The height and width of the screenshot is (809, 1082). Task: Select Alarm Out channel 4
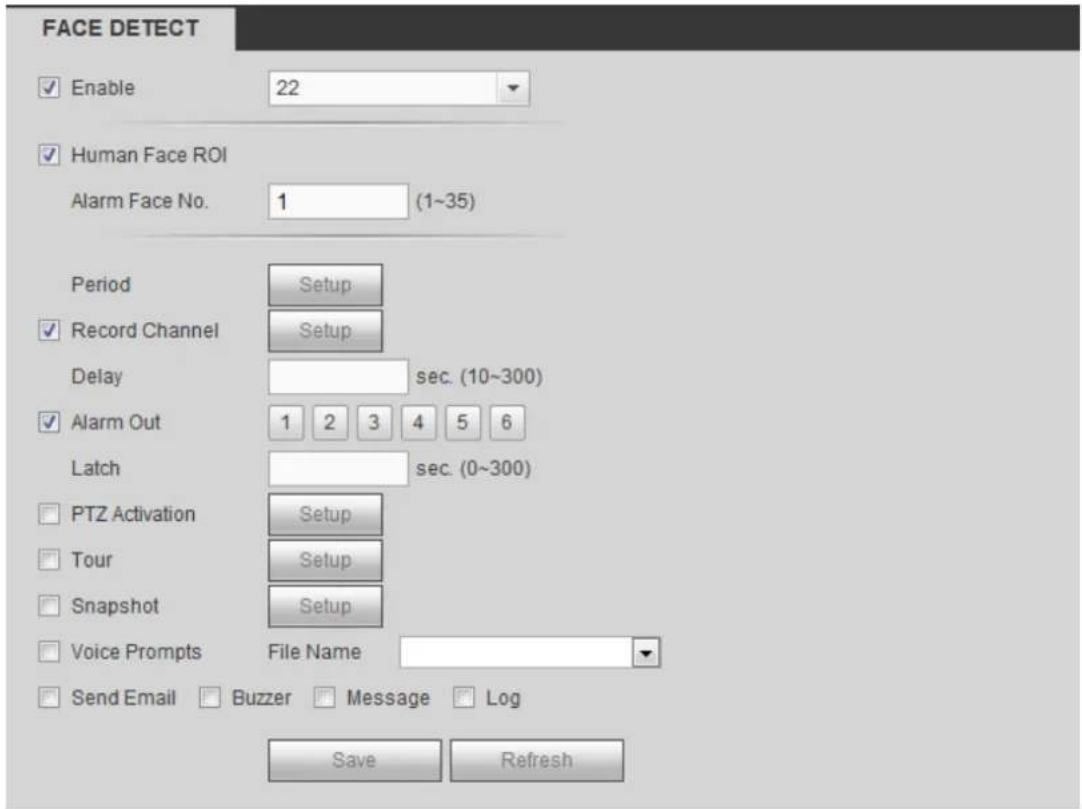click(x=418, y=422)
